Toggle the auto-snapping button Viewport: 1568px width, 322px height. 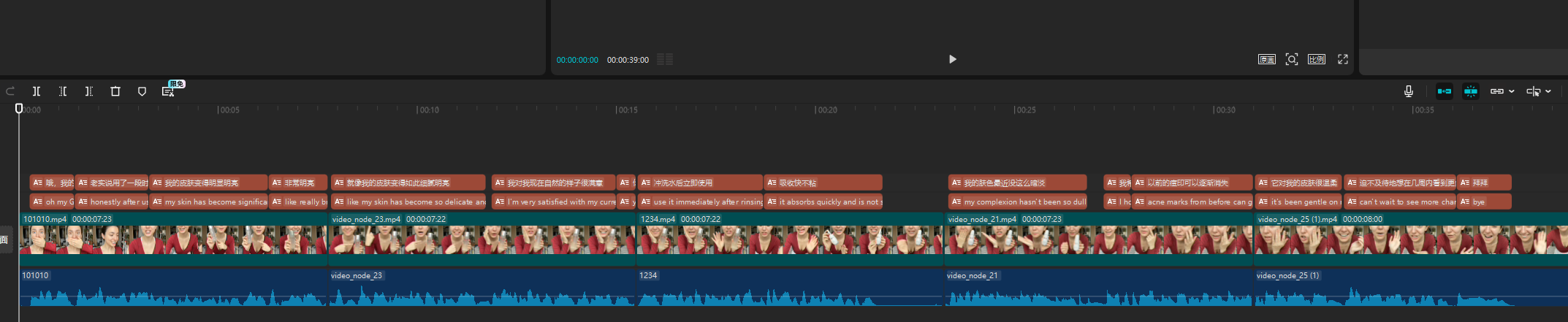click(1471, 91)
